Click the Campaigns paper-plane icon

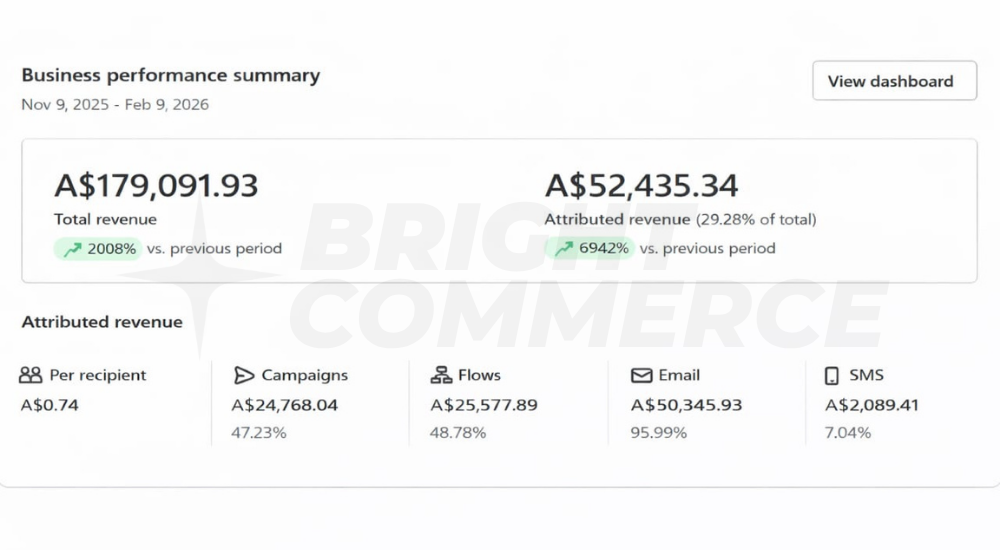[244, 375]
